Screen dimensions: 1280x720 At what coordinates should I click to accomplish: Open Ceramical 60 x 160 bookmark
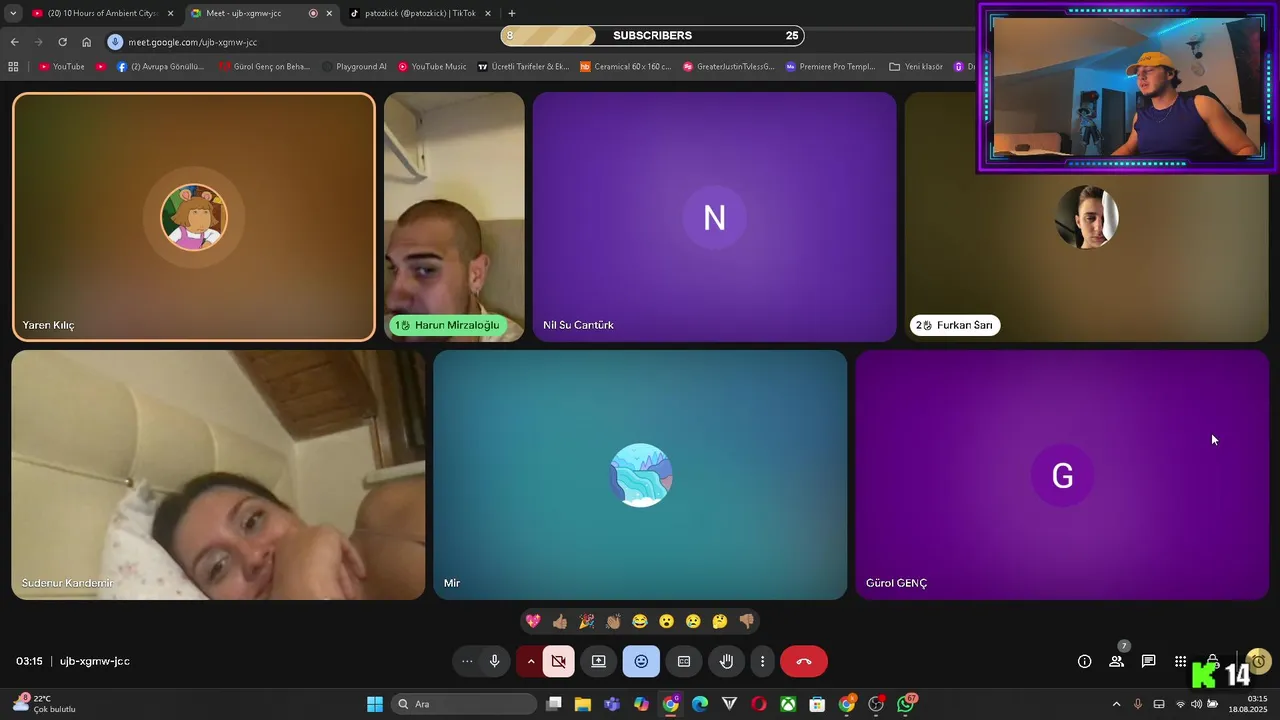(x=626, y=67)
